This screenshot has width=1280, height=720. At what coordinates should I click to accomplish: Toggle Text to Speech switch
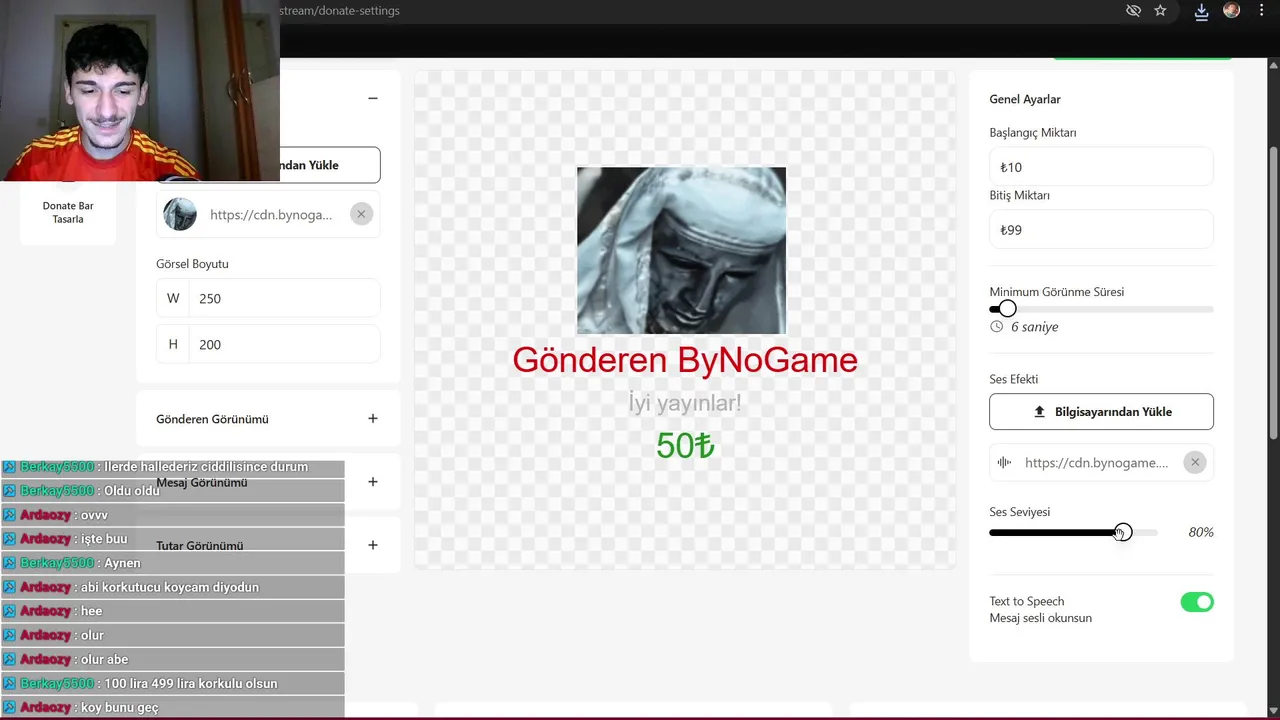click(1197, 602)
